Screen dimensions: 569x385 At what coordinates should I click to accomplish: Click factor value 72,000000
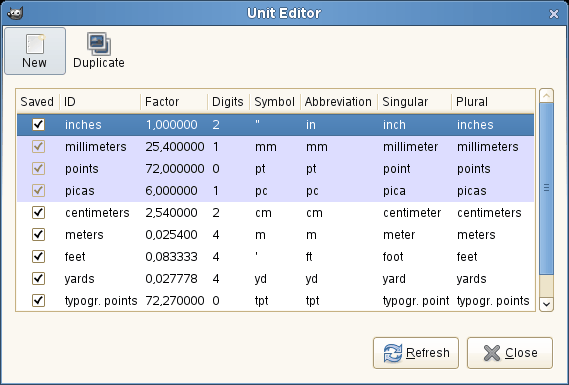pos(175,169)
